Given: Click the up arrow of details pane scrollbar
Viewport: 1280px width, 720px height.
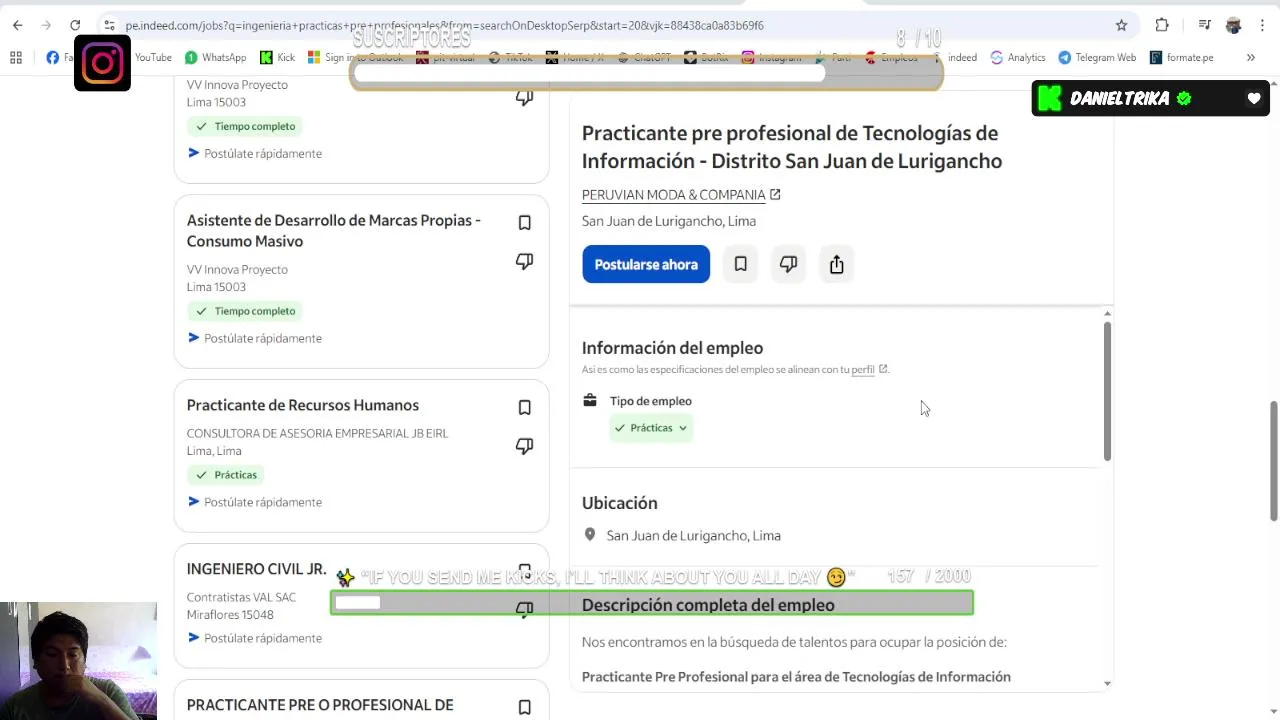Looking at the screenshot, I should click(x=1107, y=314).
